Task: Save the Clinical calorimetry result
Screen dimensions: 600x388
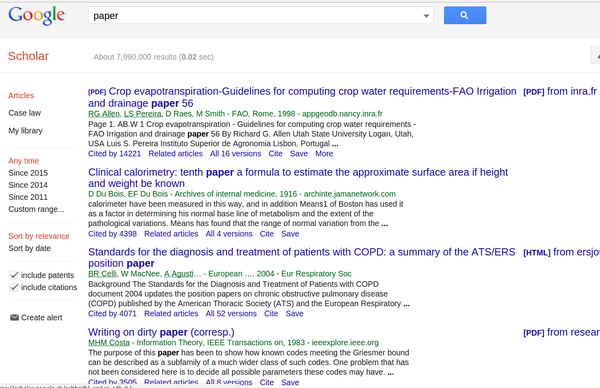Action: pos(290,234)
